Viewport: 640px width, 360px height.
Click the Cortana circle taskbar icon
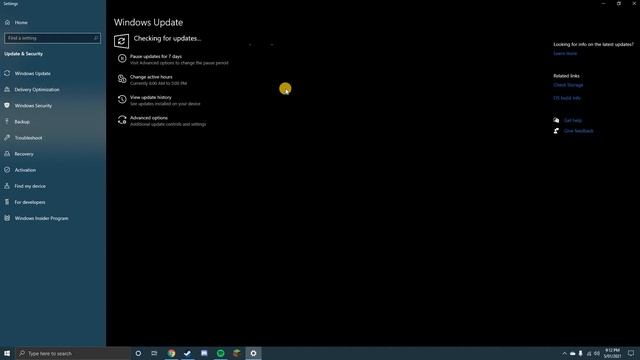(x=138, y=353)
